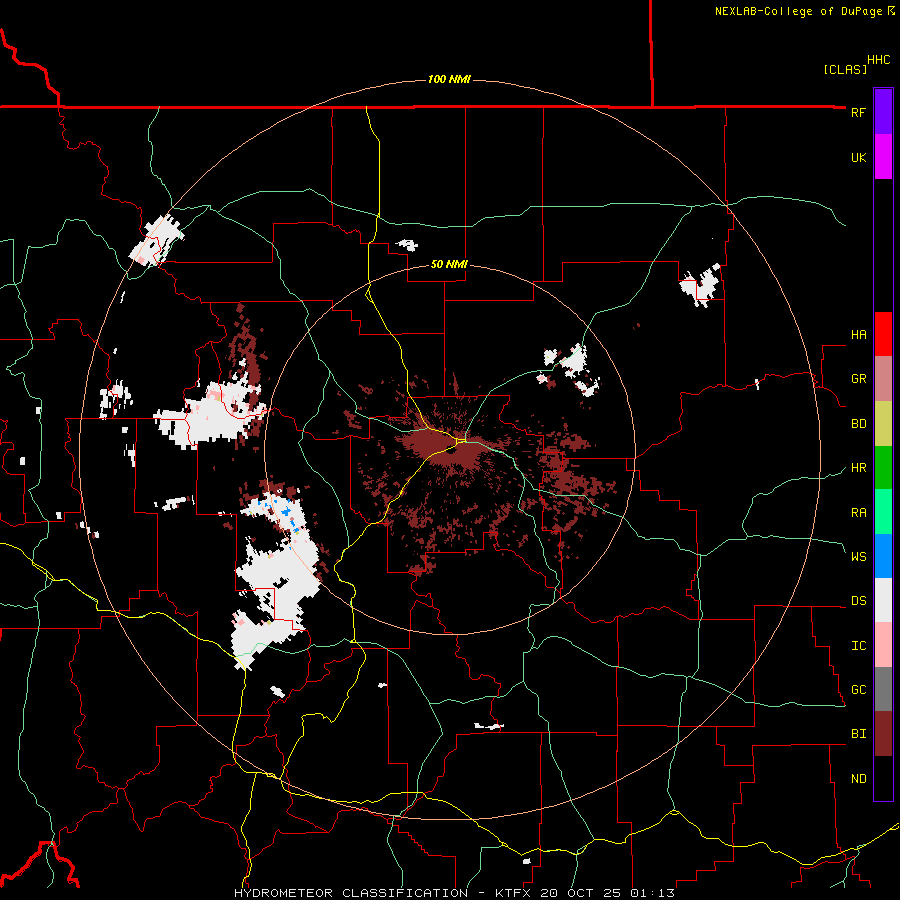
Task: Click the 100 NMI range ring label
Action: click(449, 79)
